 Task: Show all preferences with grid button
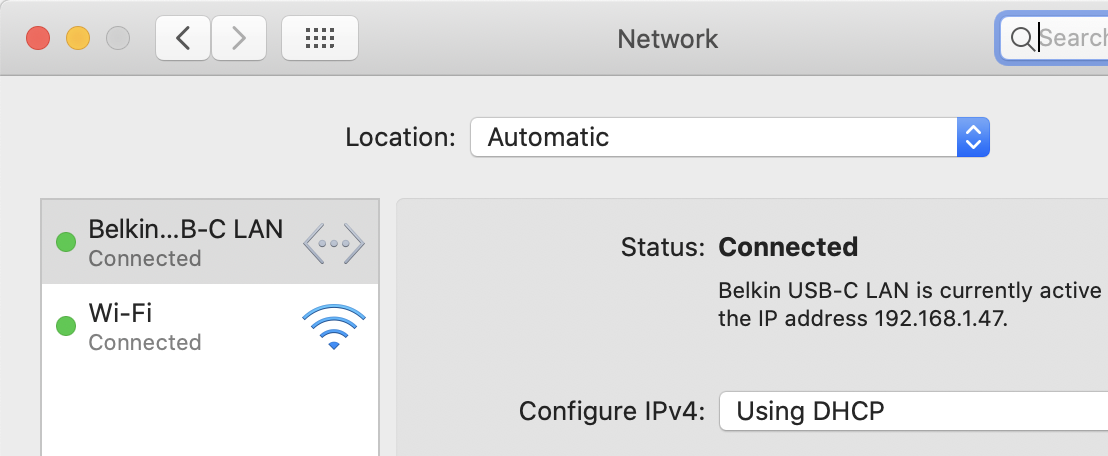coord(319,38)
